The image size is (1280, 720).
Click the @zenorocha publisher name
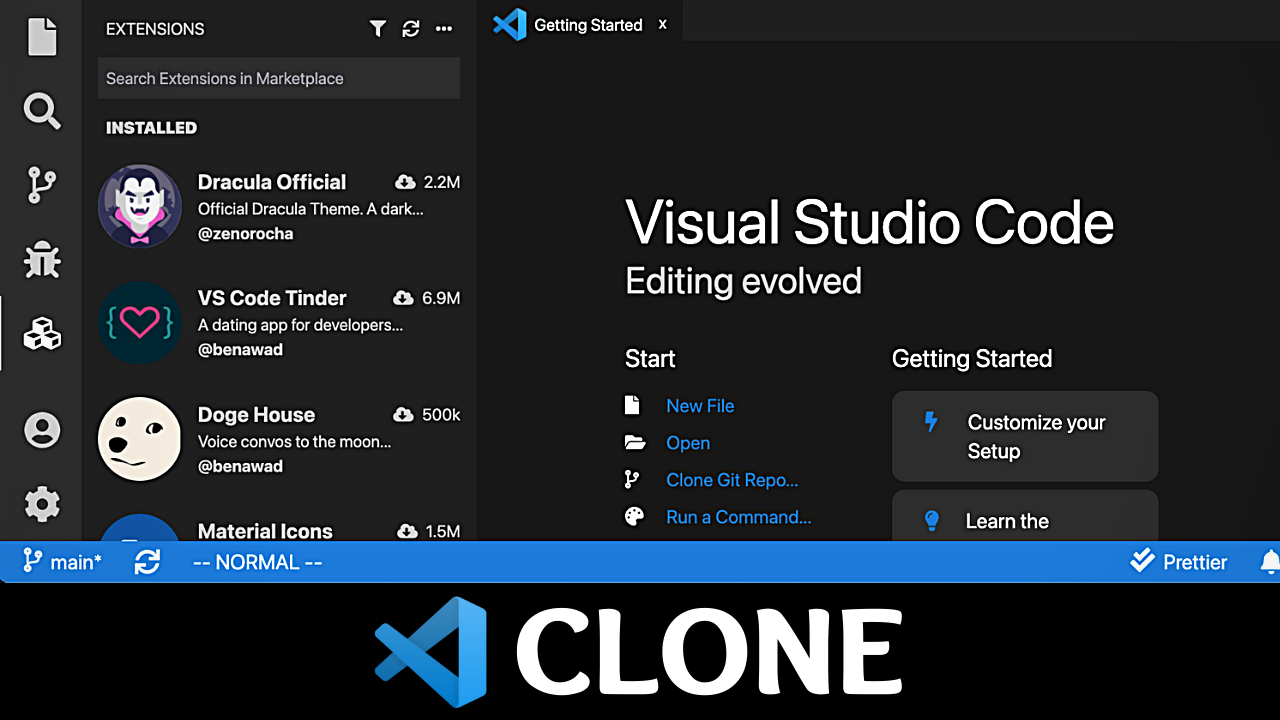click(245, 234)
